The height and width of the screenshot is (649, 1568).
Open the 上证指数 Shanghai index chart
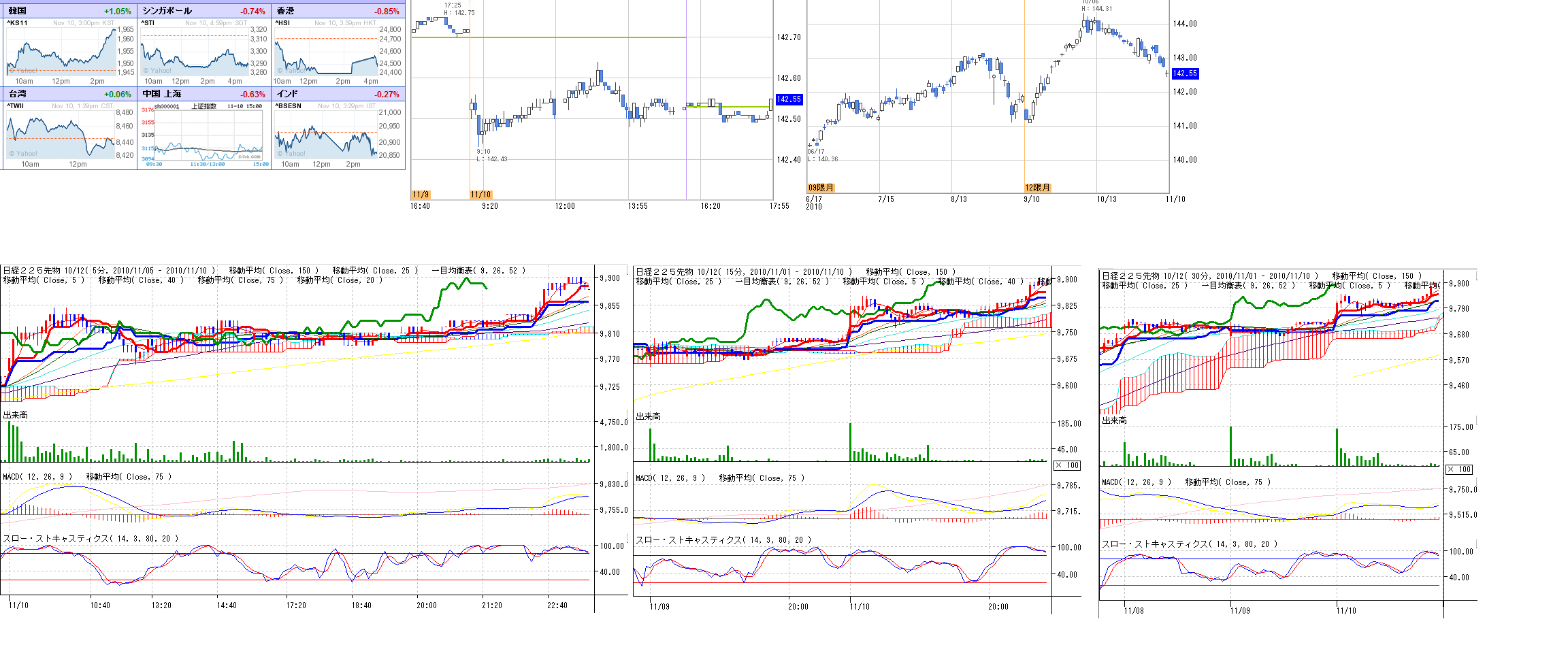[x=203, y=134]
